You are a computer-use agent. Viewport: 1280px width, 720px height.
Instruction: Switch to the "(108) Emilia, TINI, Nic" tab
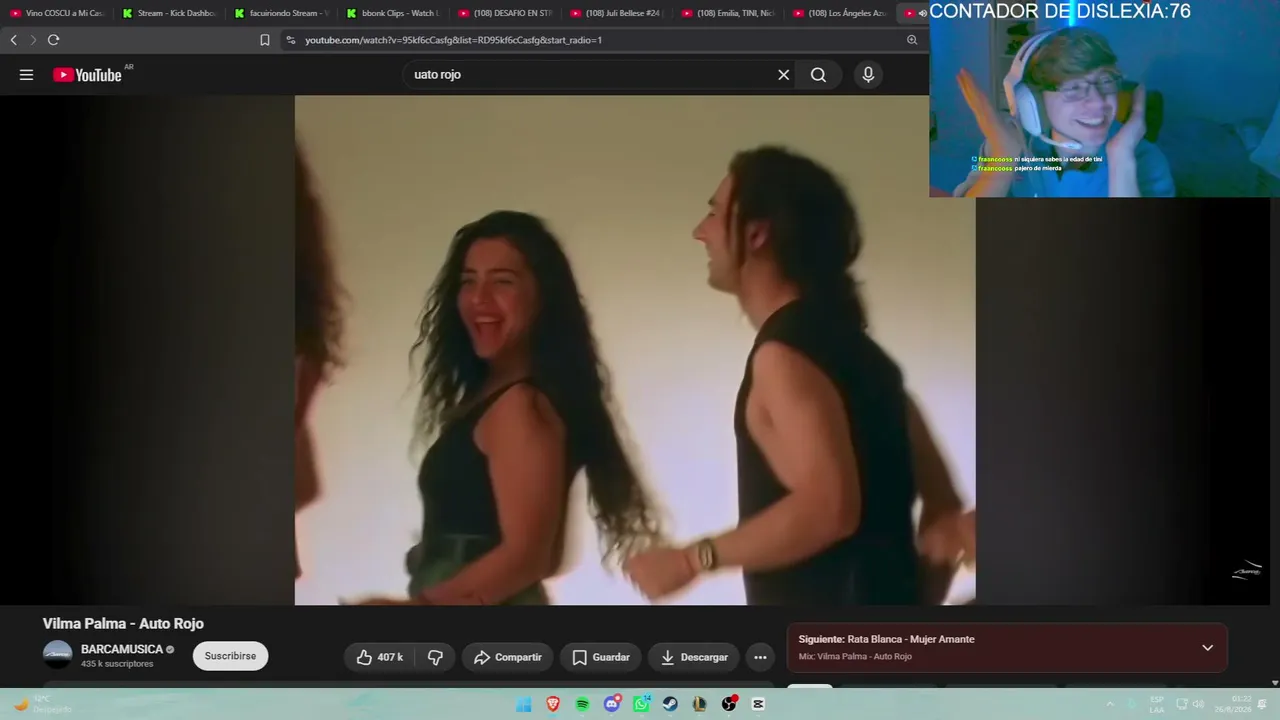(x=728, y=13)
